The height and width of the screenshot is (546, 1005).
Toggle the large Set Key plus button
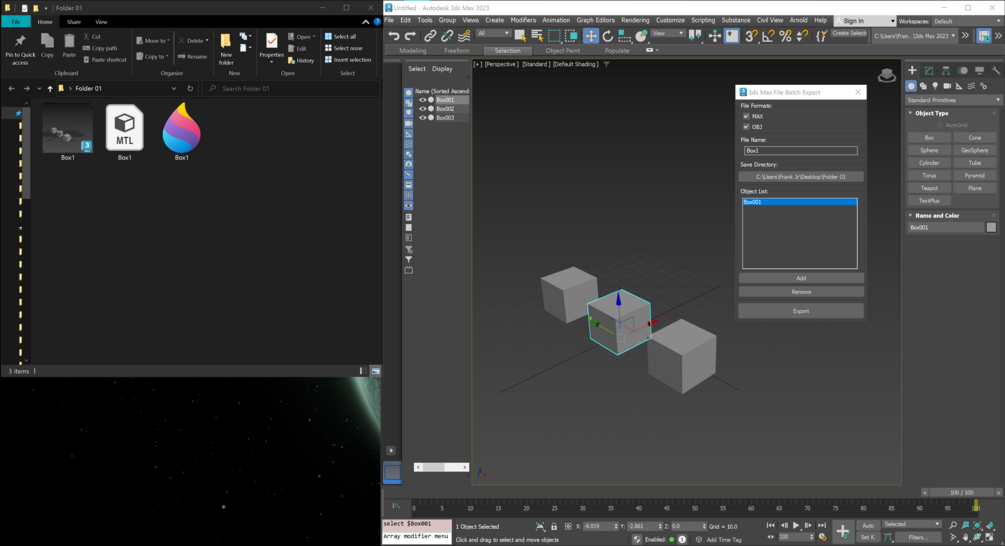842,531
